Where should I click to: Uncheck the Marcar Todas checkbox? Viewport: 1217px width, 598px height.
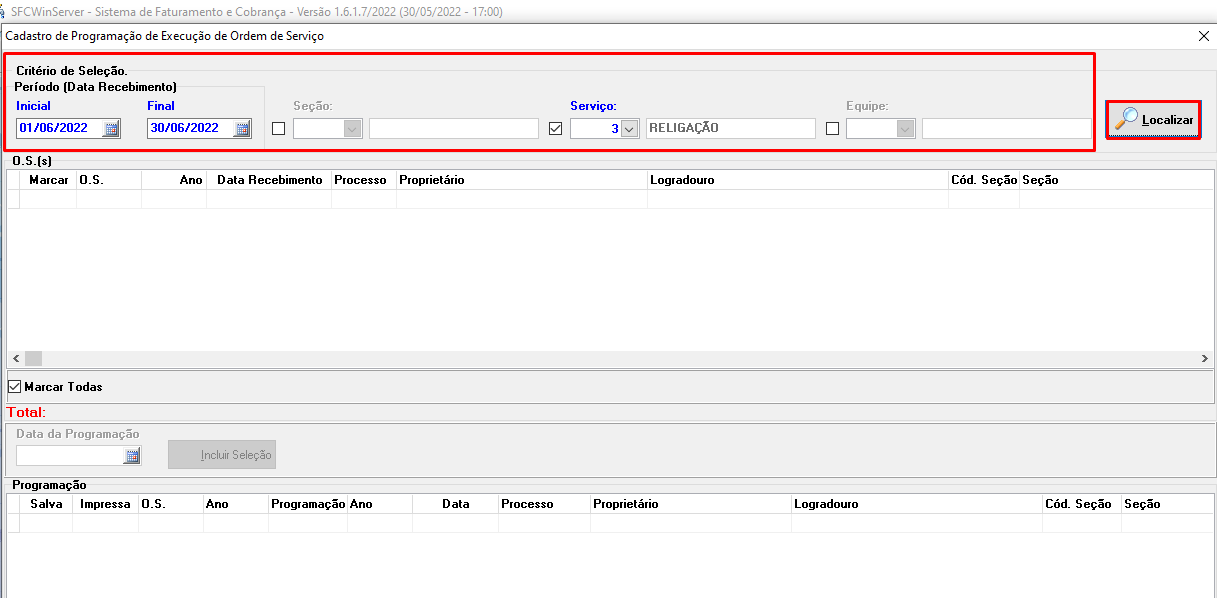[x=14, y=386]
